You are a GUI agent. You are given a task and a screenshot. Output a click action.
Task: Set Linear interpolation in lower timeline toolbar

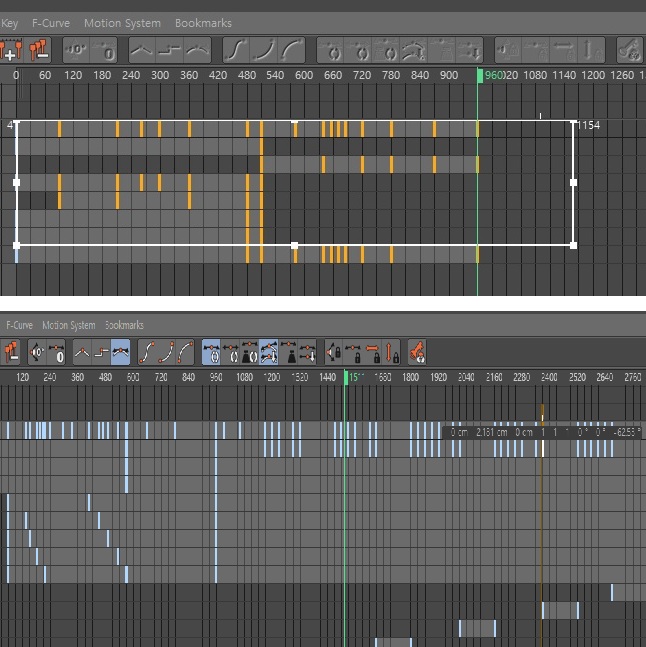83,352
